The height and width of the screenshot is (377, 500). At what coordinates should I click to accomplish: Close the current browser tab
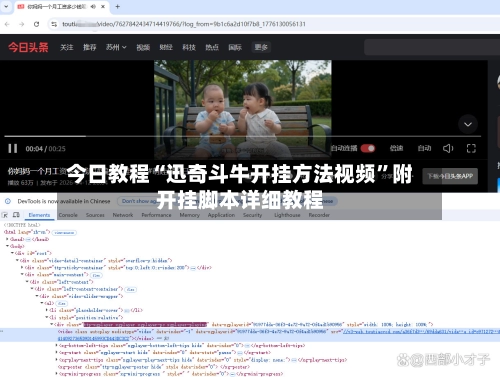[103, 6]
